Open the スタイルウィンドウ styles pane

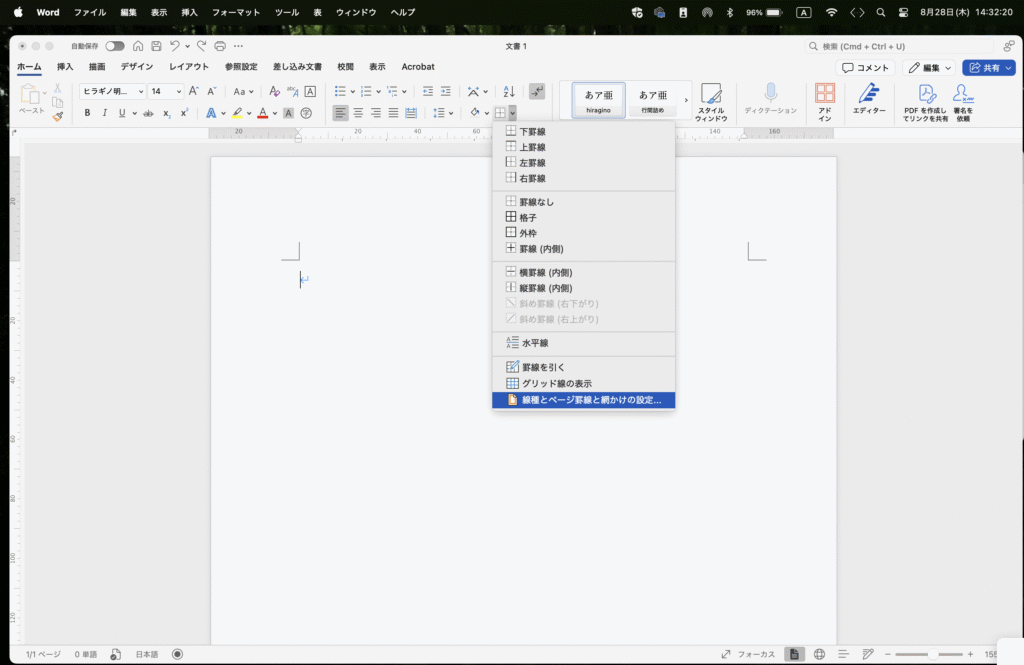[711, 102]
